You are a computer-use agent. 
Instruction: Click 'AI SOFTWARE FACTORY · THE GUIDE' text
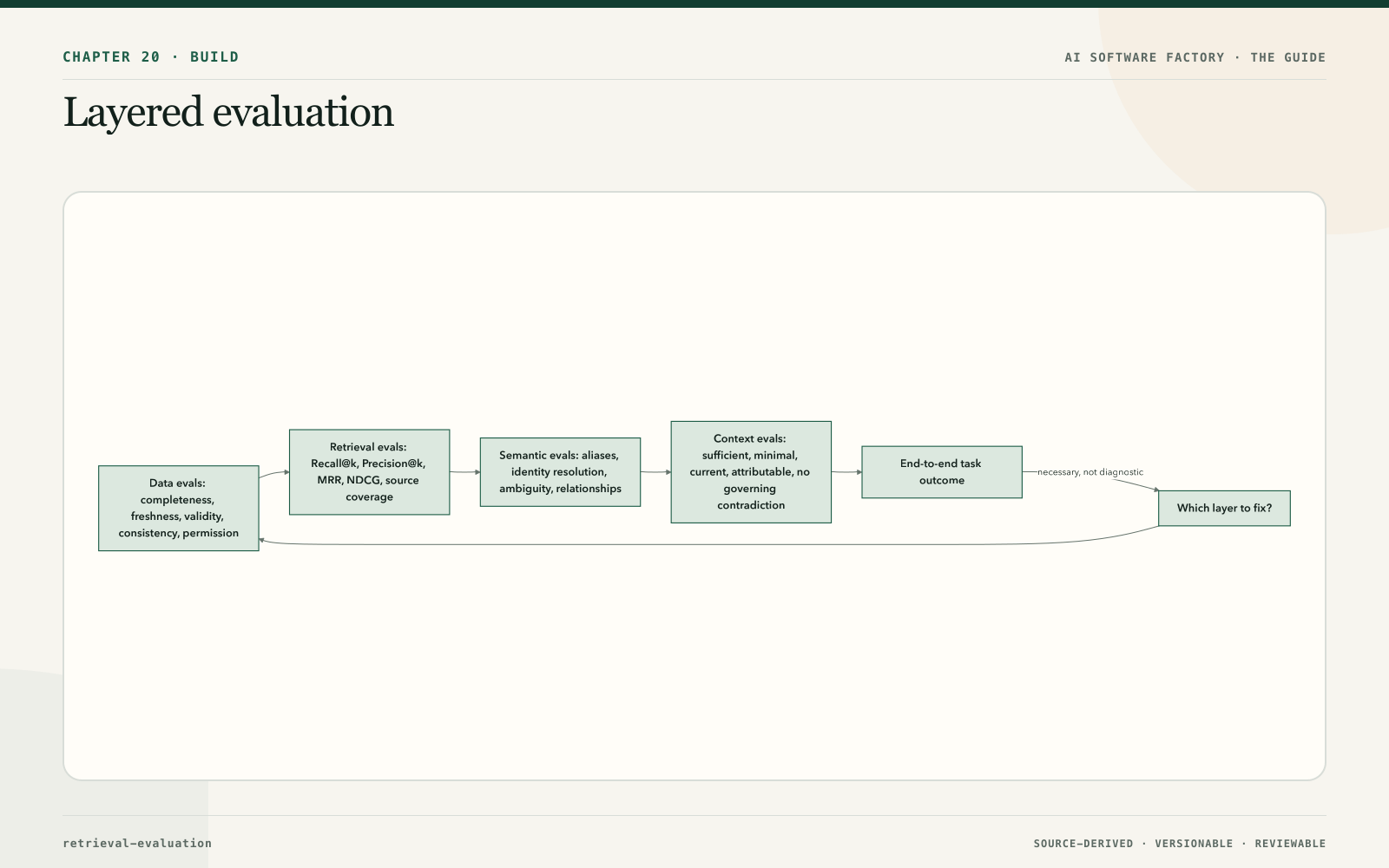[x=1195, y=57]
